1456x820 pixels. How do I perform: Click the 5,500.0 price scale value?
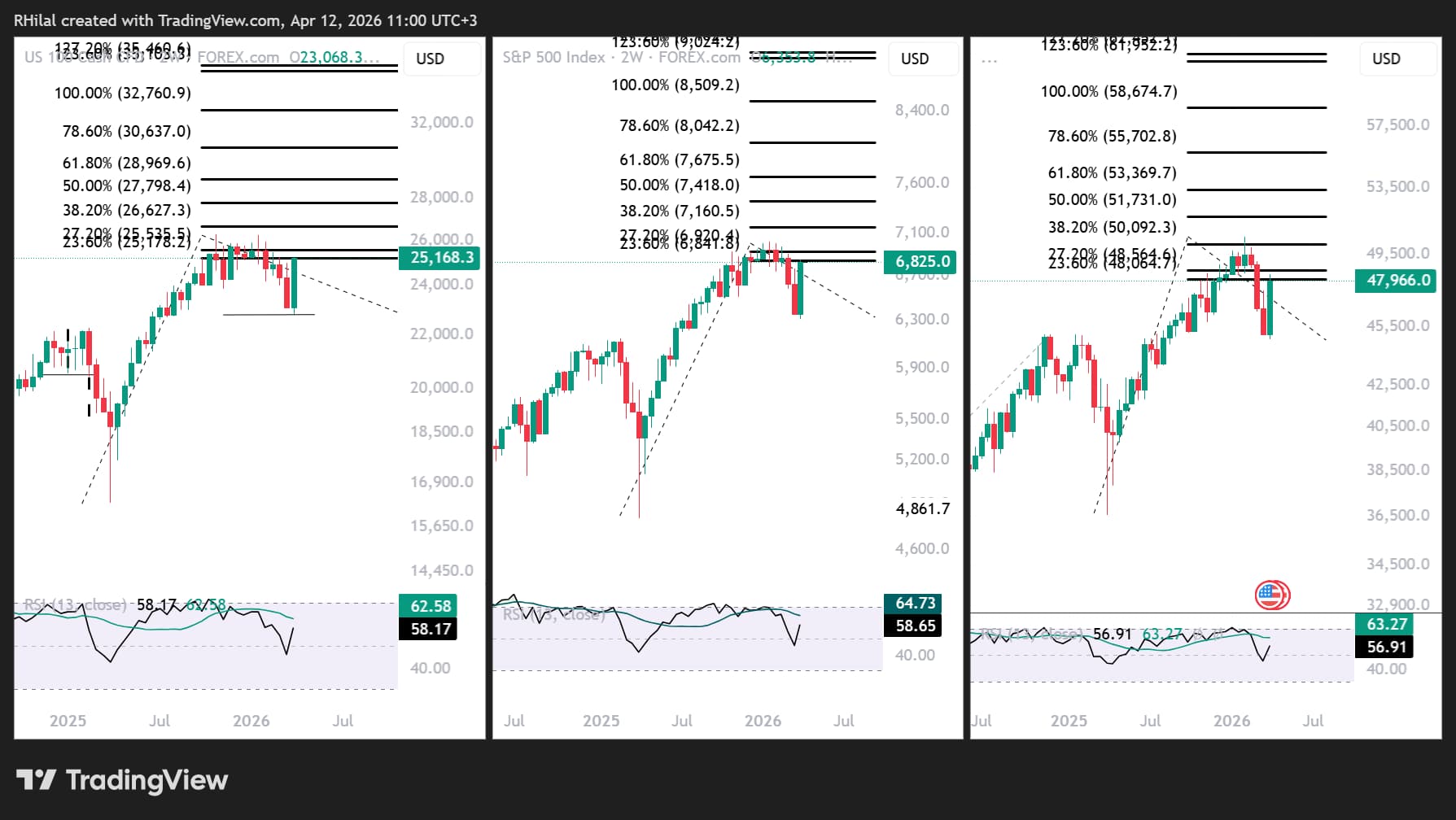pos(922,418)
